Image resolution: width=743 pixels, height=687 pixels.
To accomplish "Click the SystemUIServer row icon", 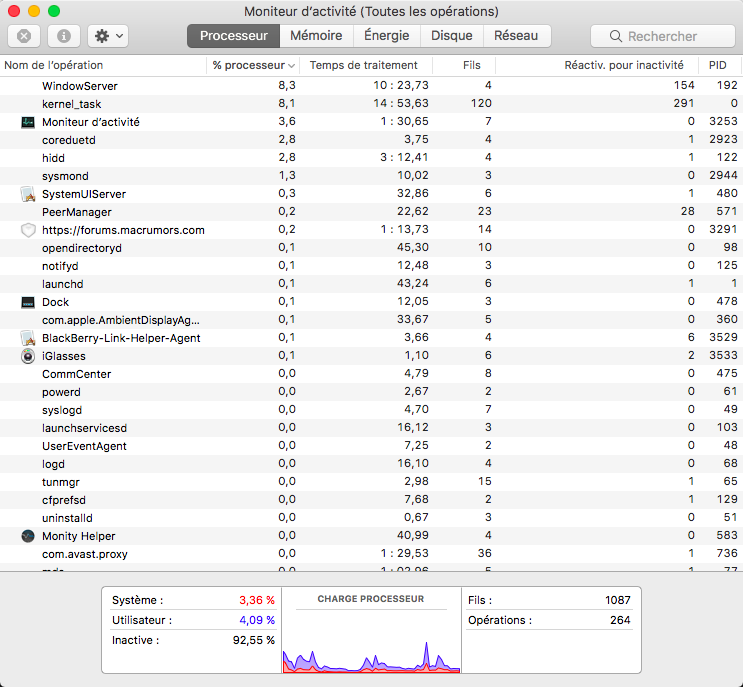I will [28, 194].
